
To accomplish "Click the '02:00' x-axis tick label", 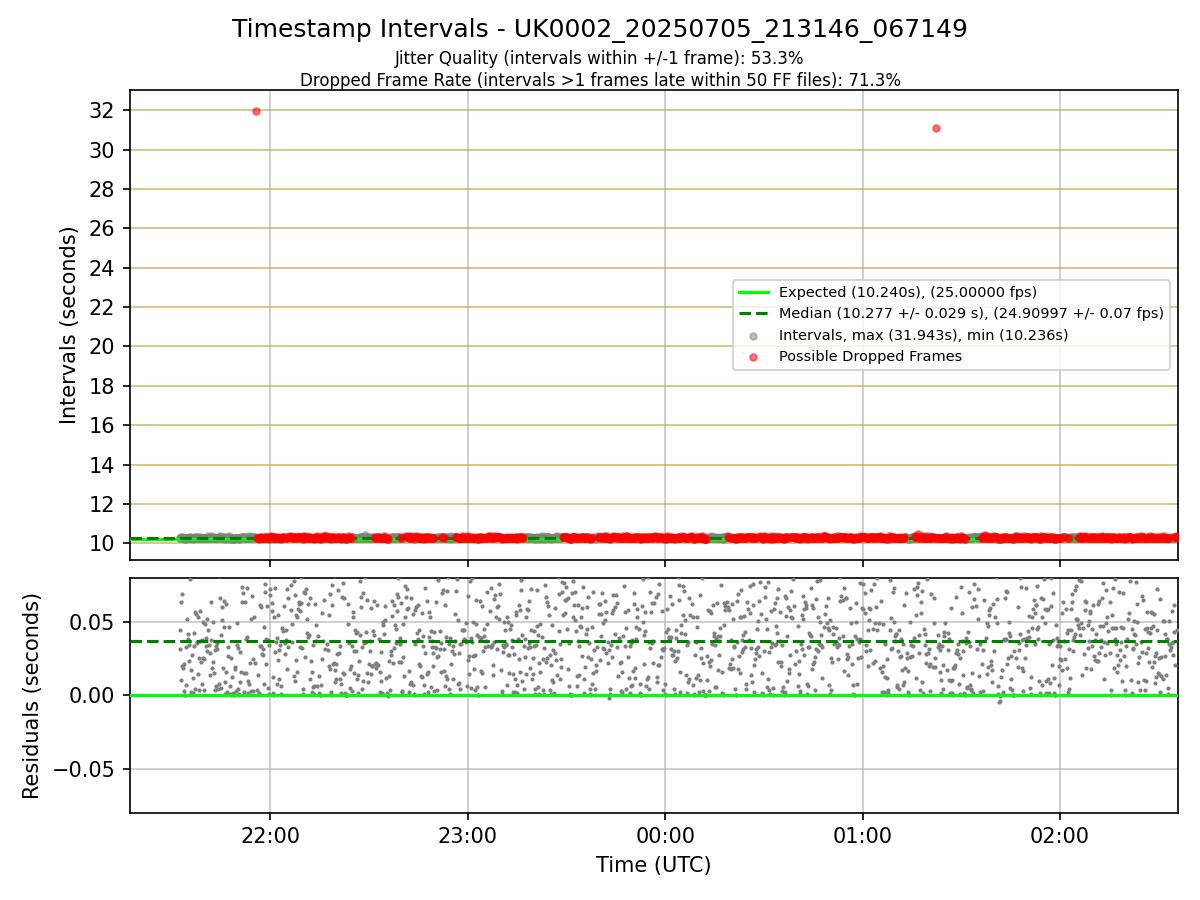I will (x=1060, y=834).
